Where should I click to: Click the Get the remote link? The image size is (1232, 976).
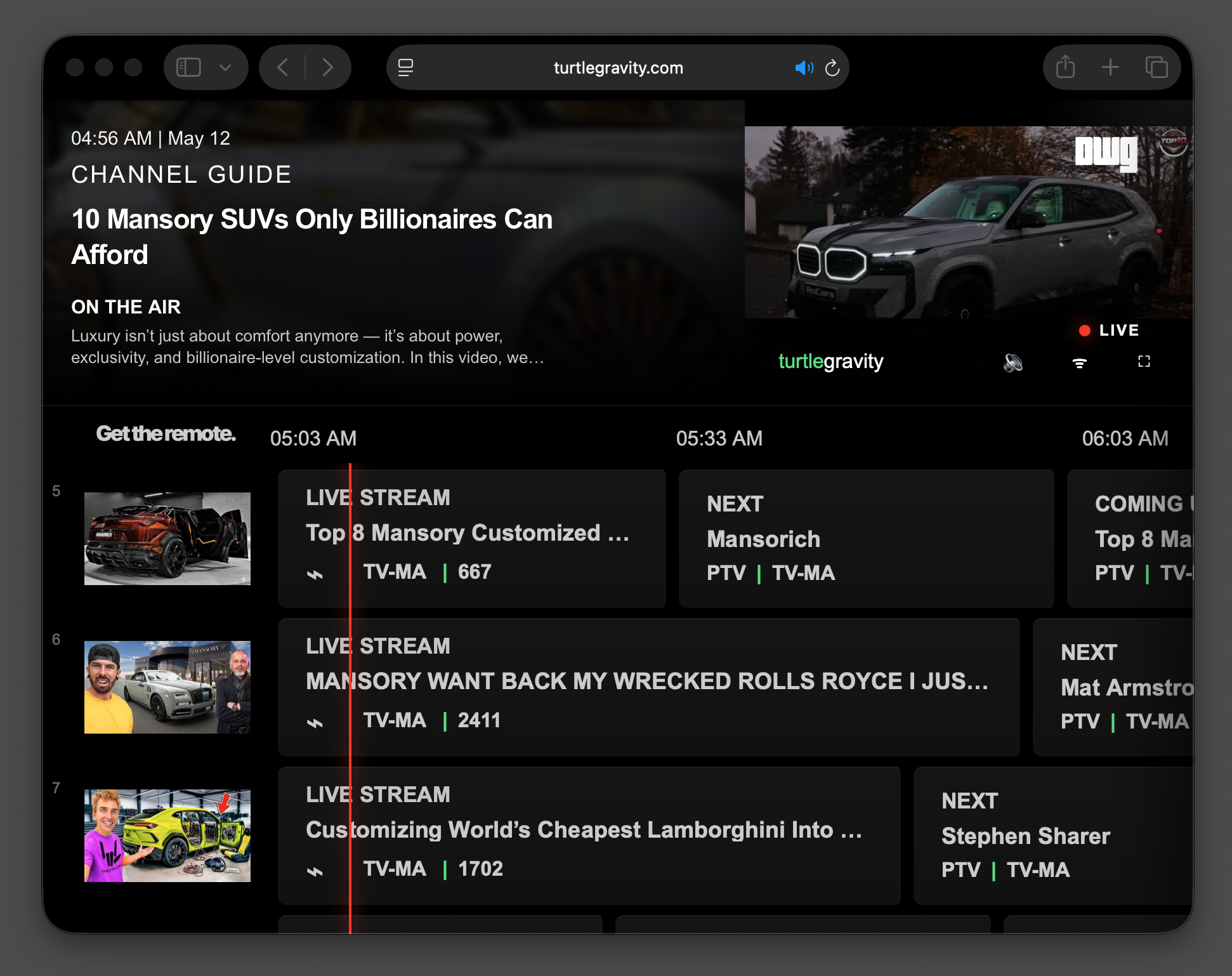(x=166, y=434)
